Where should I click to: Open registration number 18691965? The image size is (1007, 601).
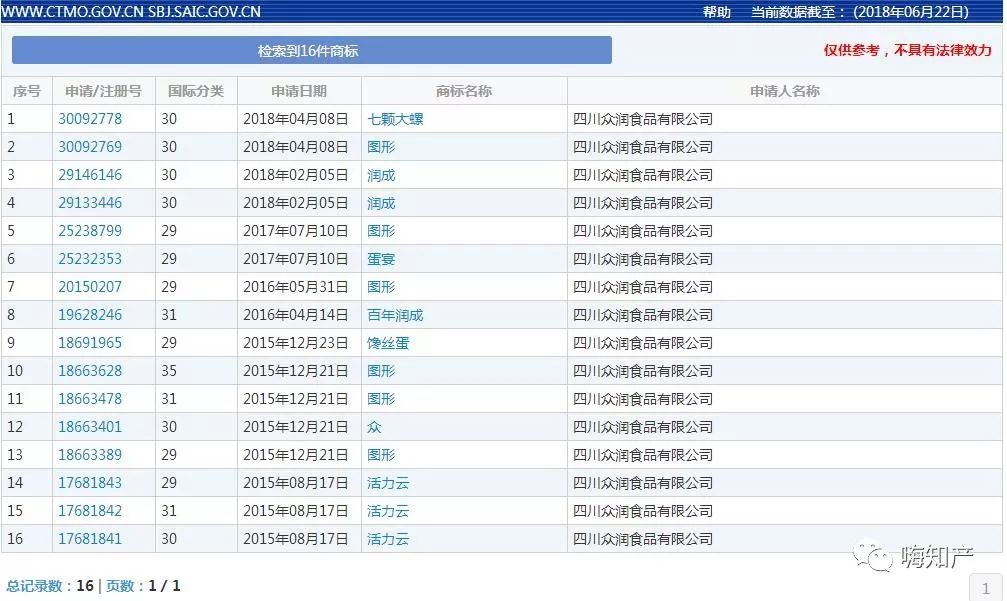point(90,343)
